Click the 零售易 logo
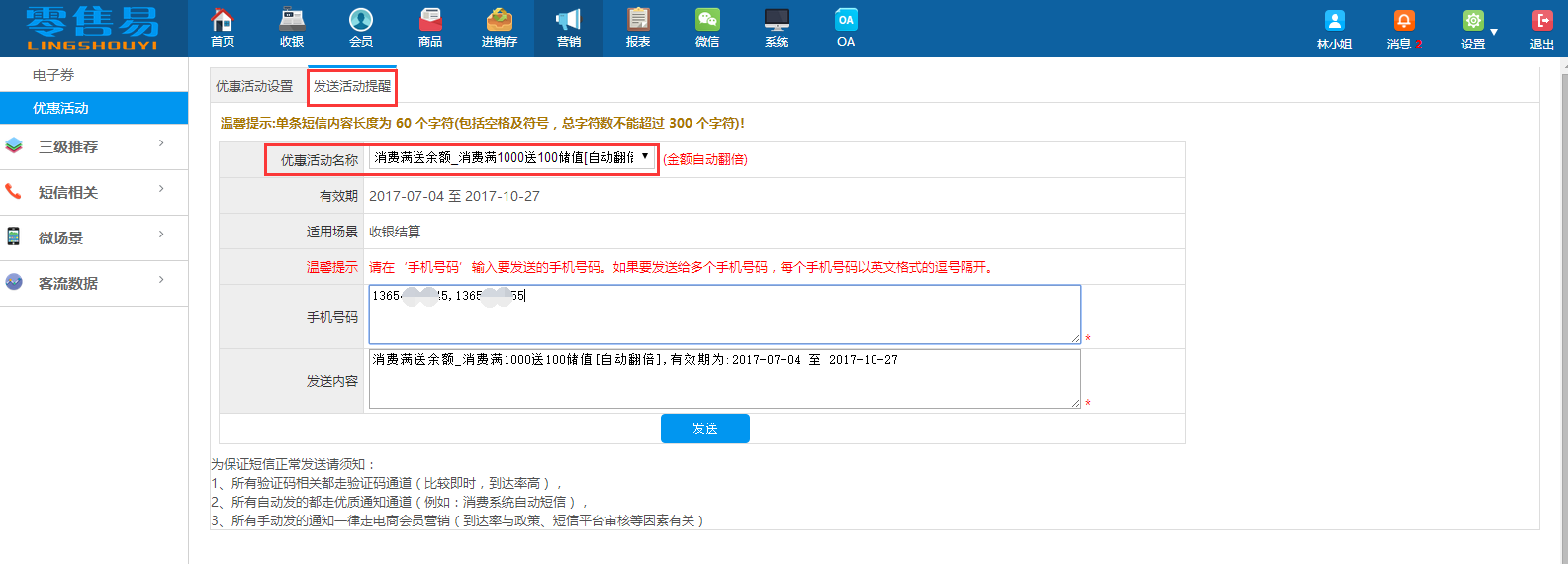Screen dimensions: 1568x564 92,28
